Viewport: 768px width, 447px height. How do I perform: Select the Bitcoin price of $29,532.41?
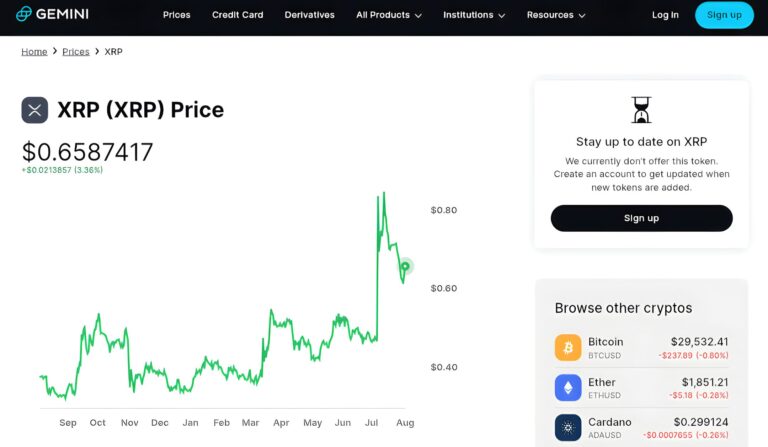(x=699, y=342)
